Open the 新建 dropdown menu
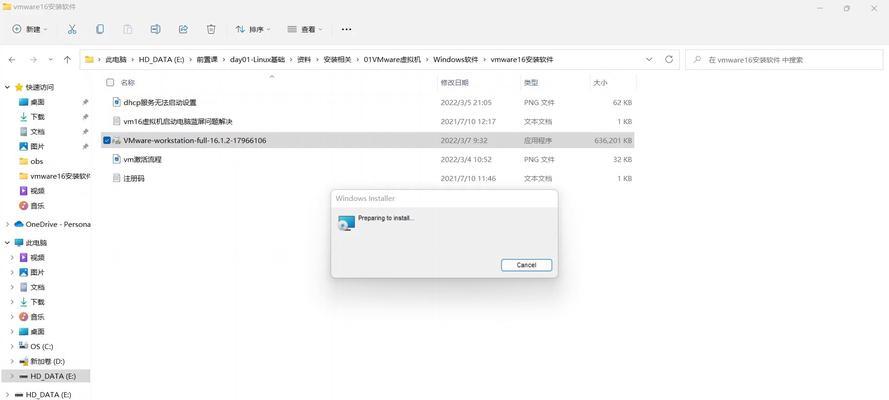 click(x=31, y=29)
